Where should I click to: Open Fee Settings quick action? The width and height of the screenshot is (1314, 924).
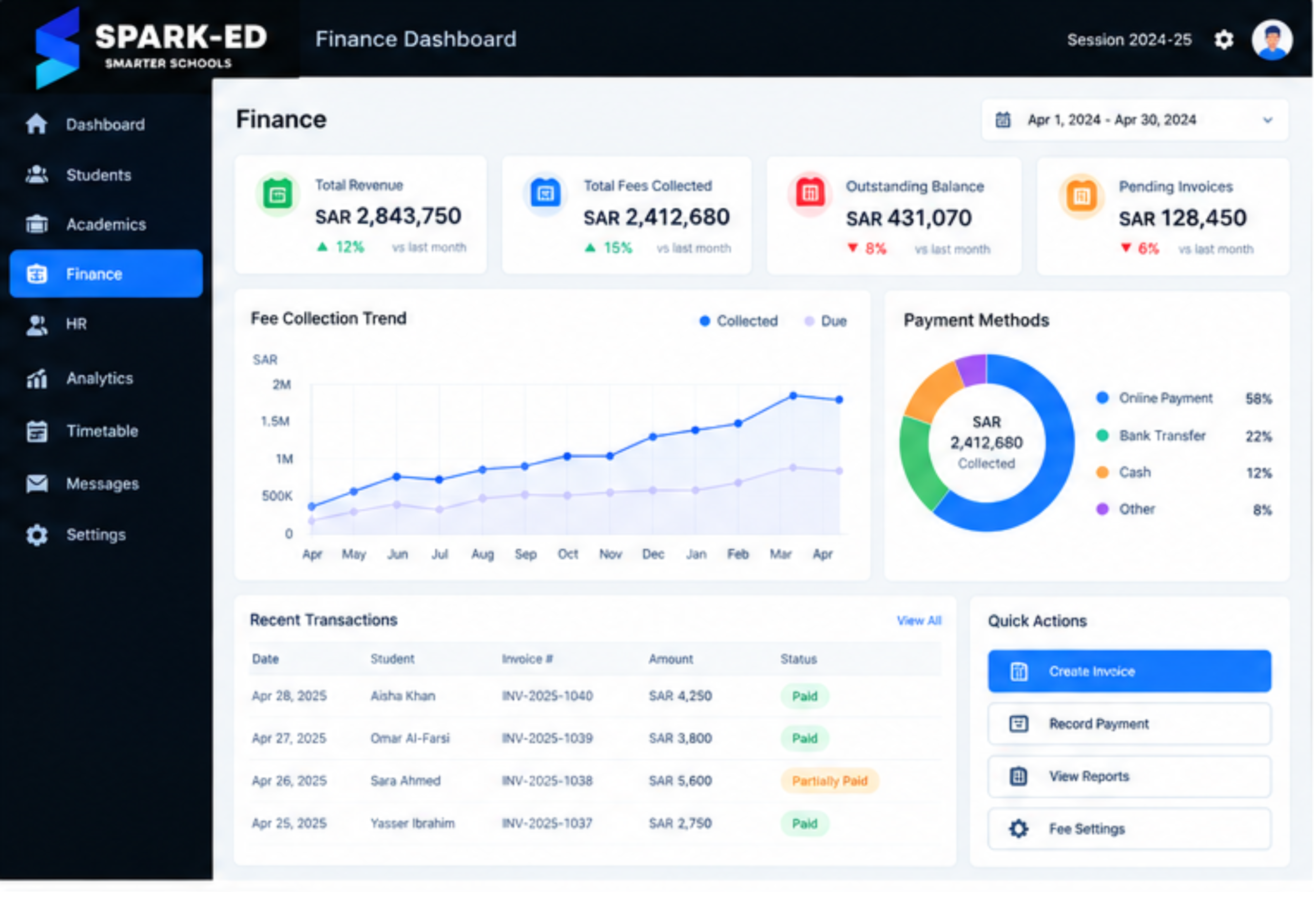[x=1129, y=829]
